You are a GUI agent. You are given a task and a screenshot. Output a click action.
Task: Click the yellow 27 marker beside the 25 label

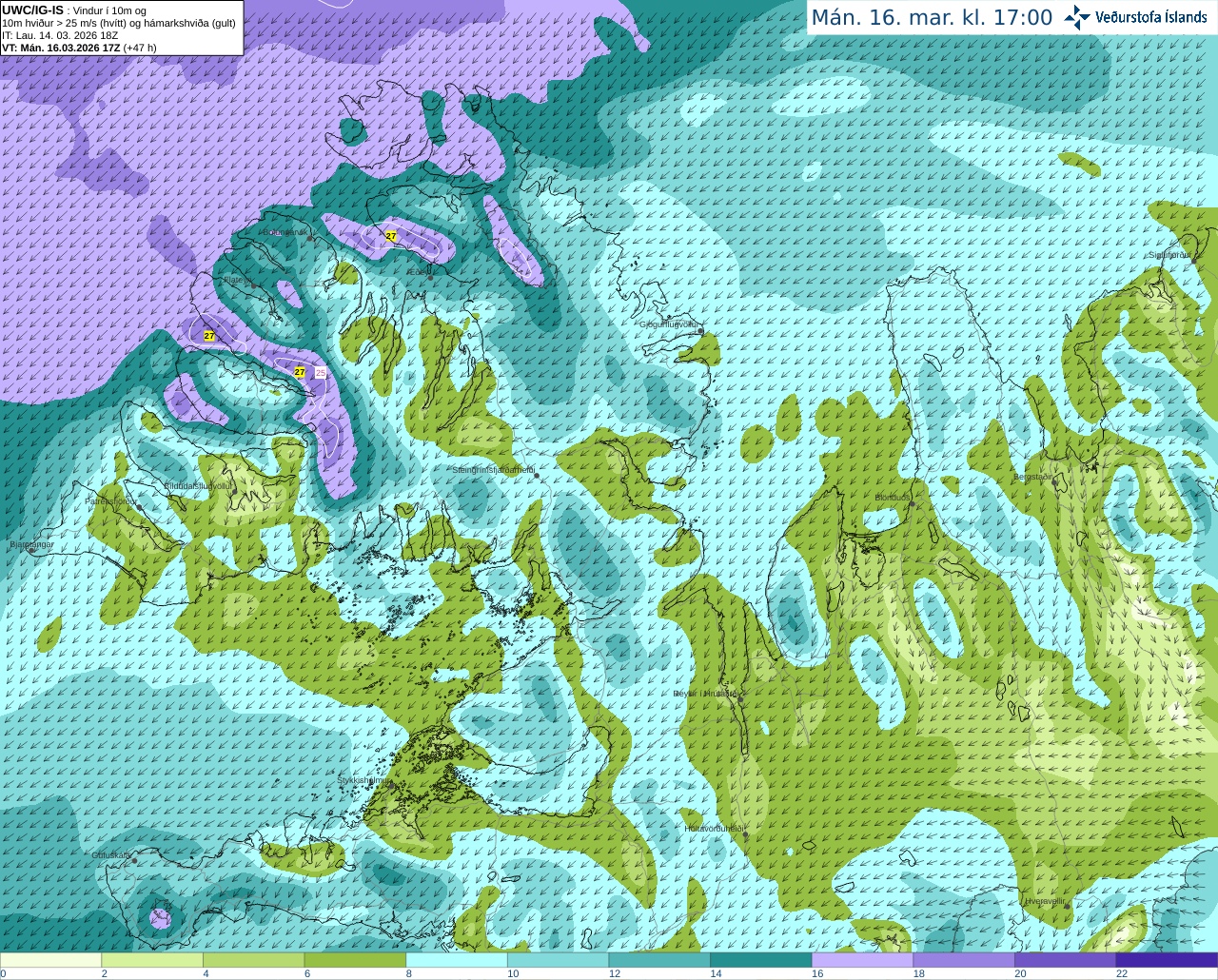coord(300,372)
